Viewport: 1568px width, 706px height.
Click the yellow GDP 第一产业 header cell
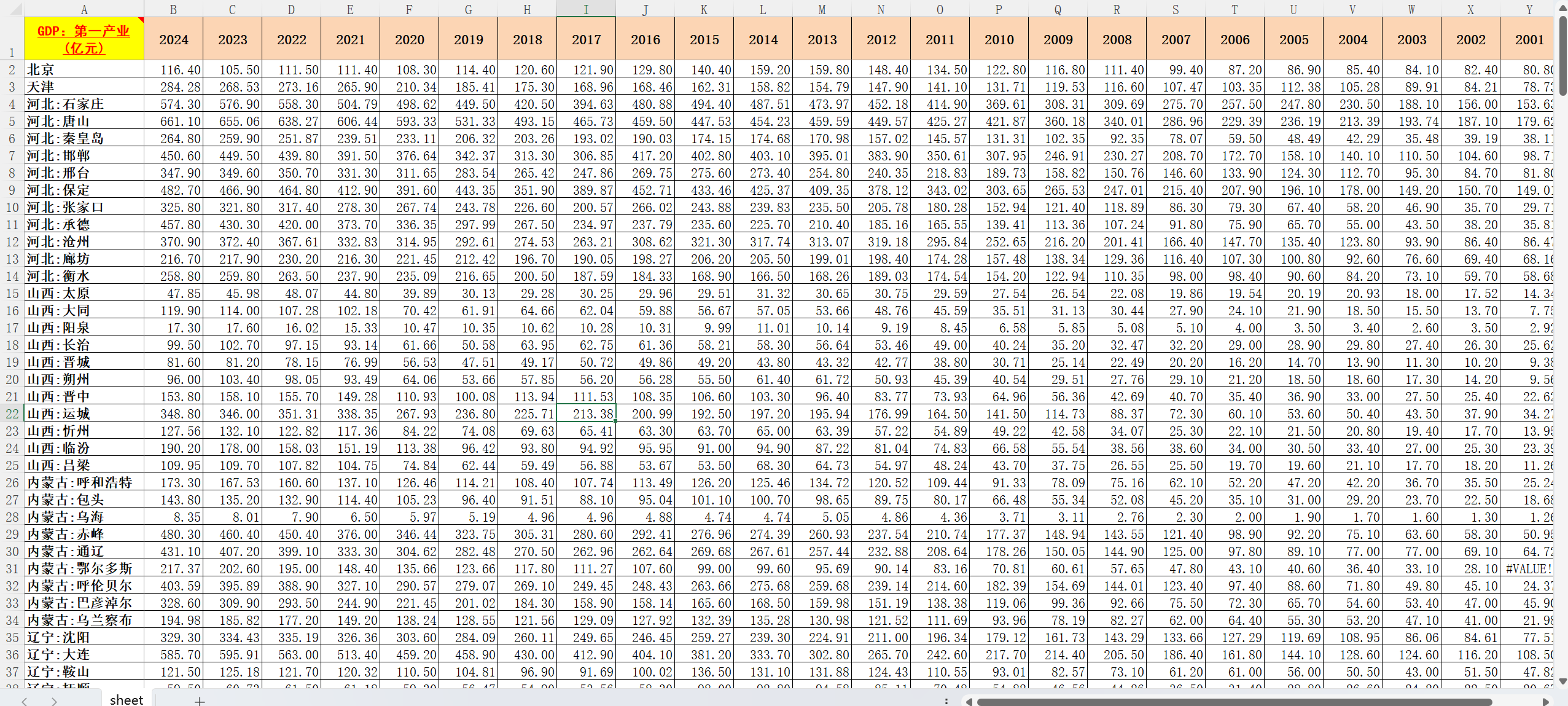tap(84, 39)
